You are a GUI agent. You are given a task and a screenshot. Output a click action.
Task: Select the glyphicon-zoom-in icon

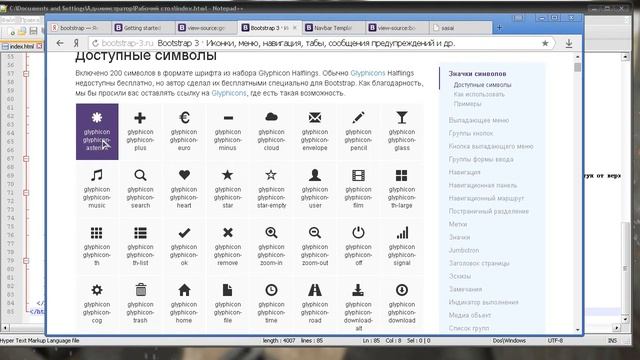271,233
